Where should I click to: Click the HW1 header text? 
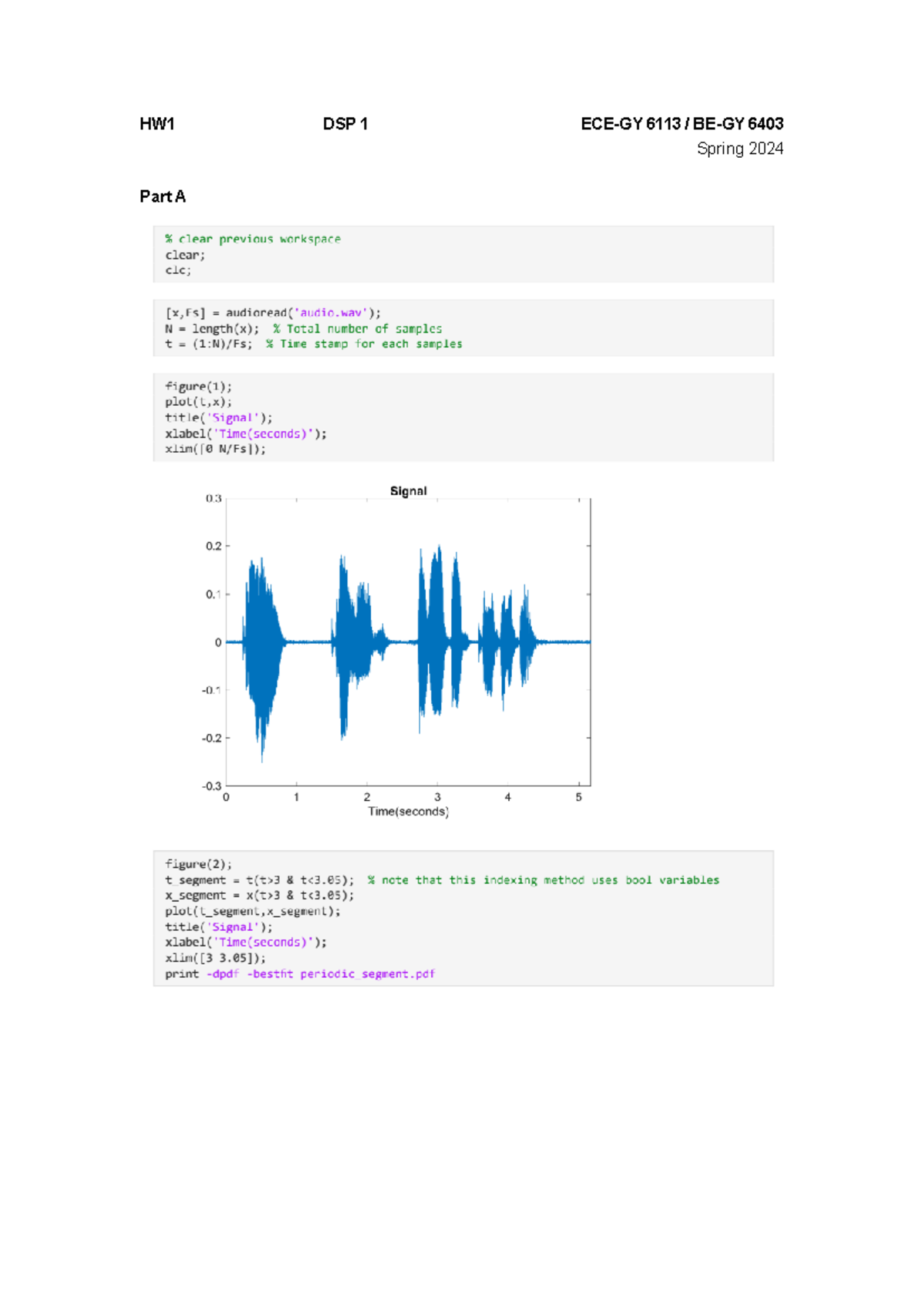click(157, 124)
